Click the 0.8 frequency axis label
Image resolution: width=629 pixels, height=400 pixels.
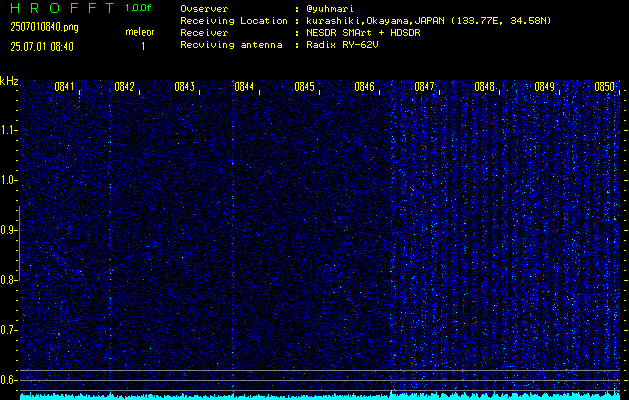pyautogui.click(x=9, y=280)
